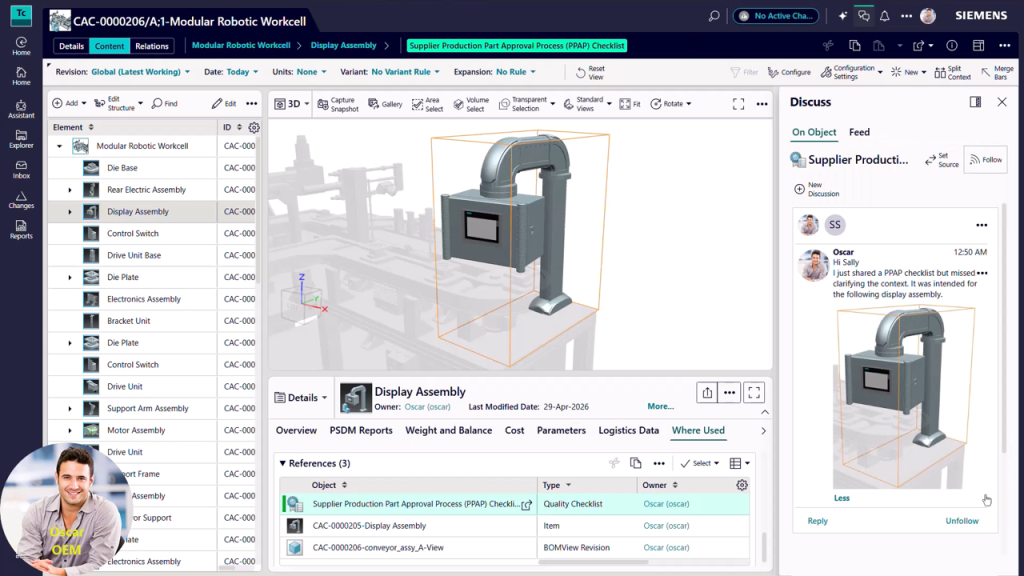Click Set Source in Discuss panel

coord(942,160)
